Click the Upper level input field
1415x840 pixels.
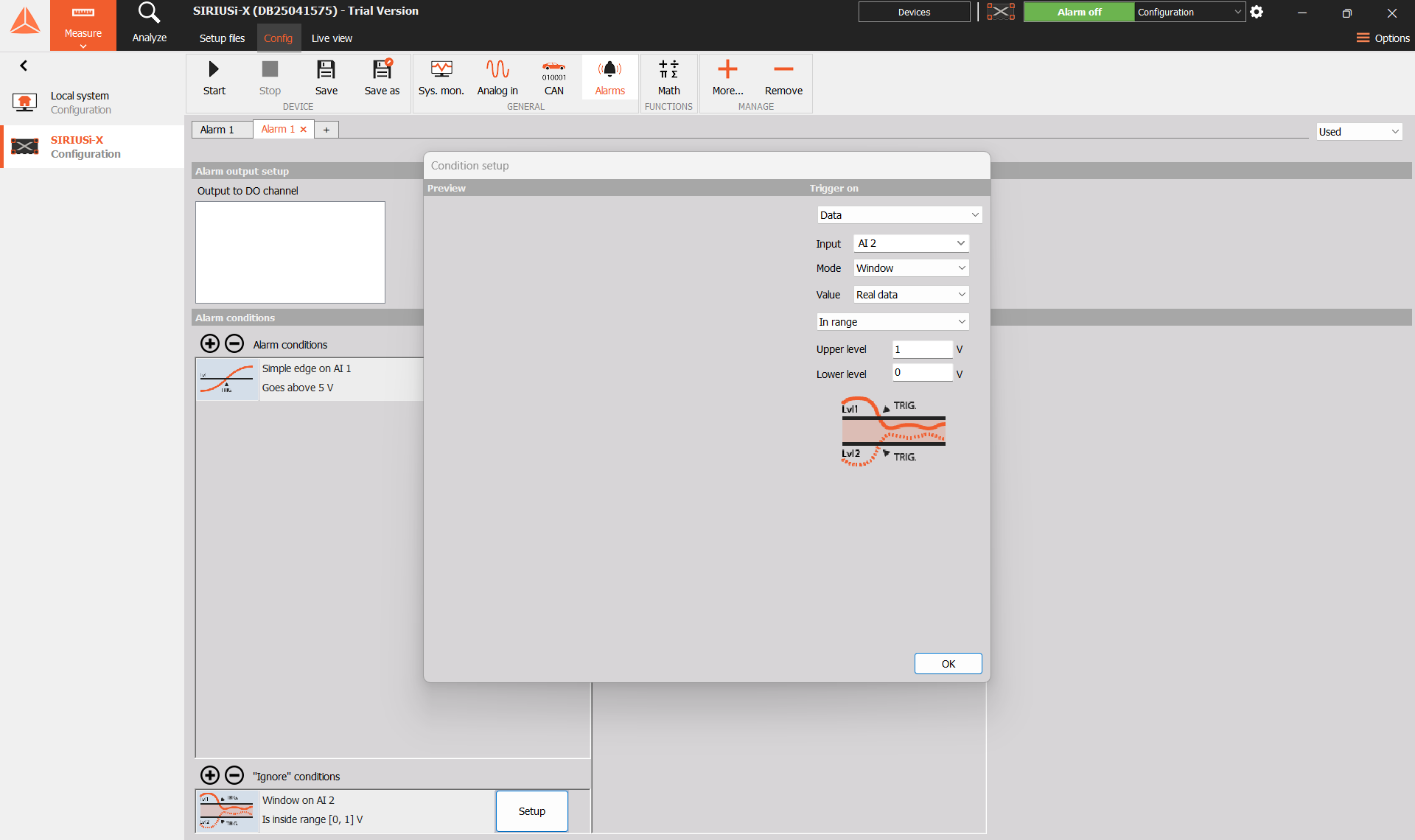coord(922,349)
